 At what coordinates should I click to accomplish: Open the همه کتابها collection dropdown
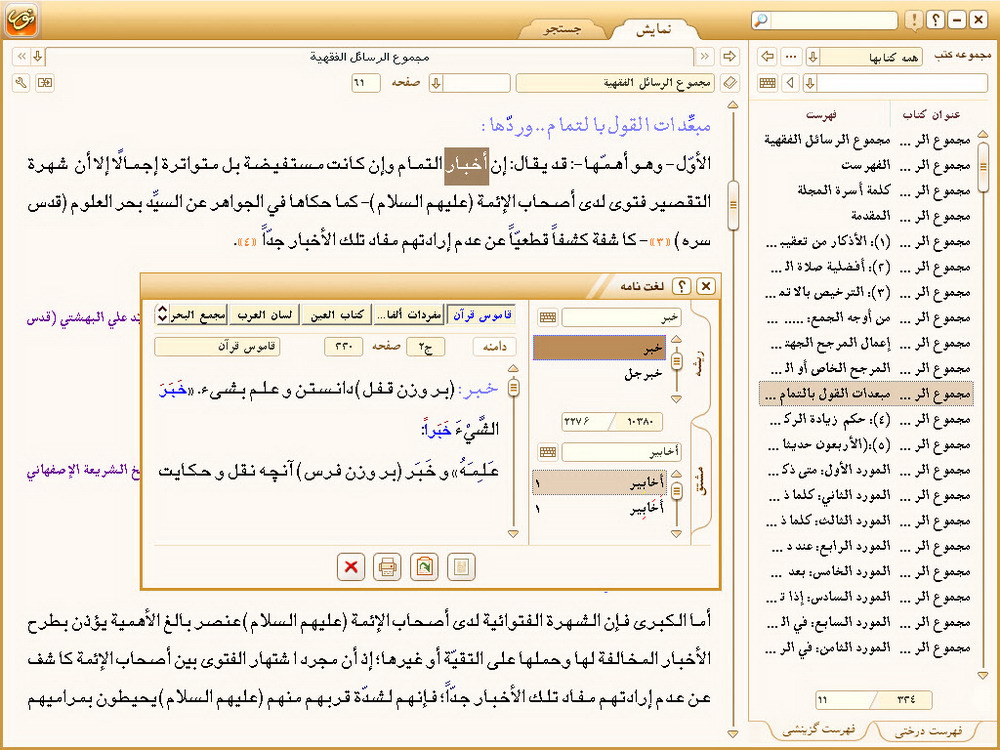(812, 56)
